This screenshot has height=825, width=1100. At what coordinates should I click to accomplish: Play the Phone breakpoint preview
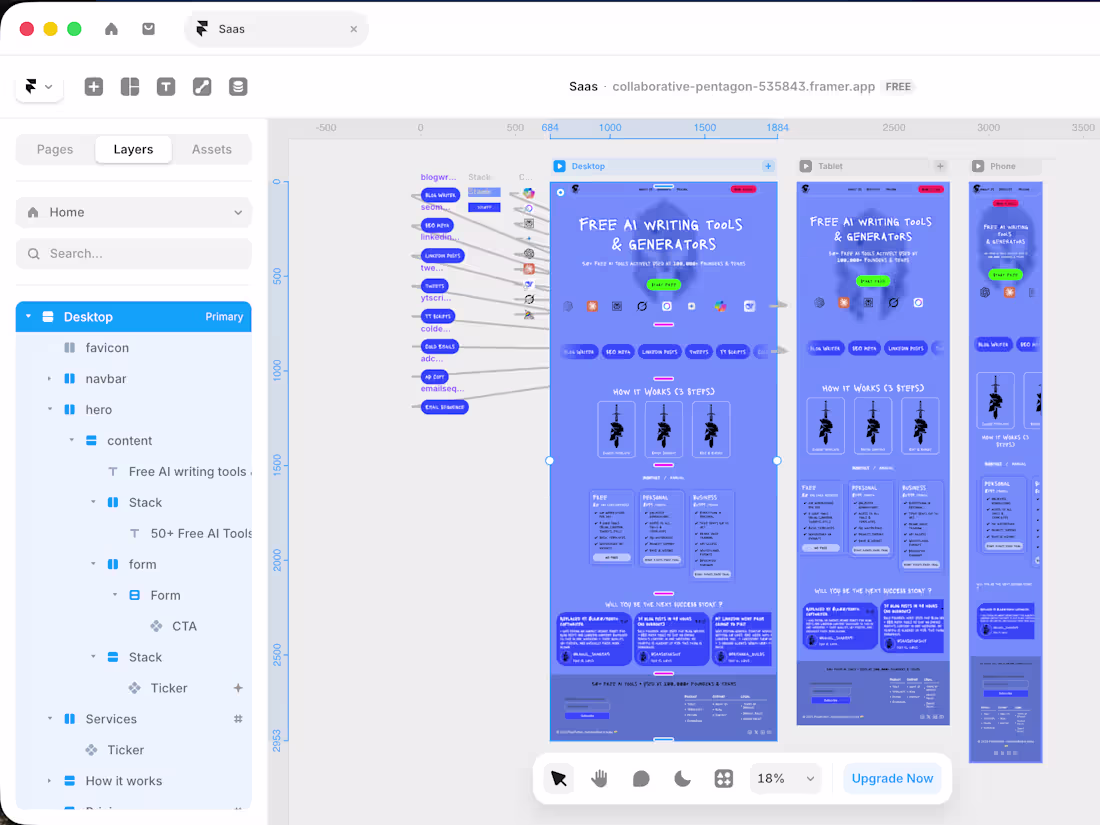pos(978,166)
